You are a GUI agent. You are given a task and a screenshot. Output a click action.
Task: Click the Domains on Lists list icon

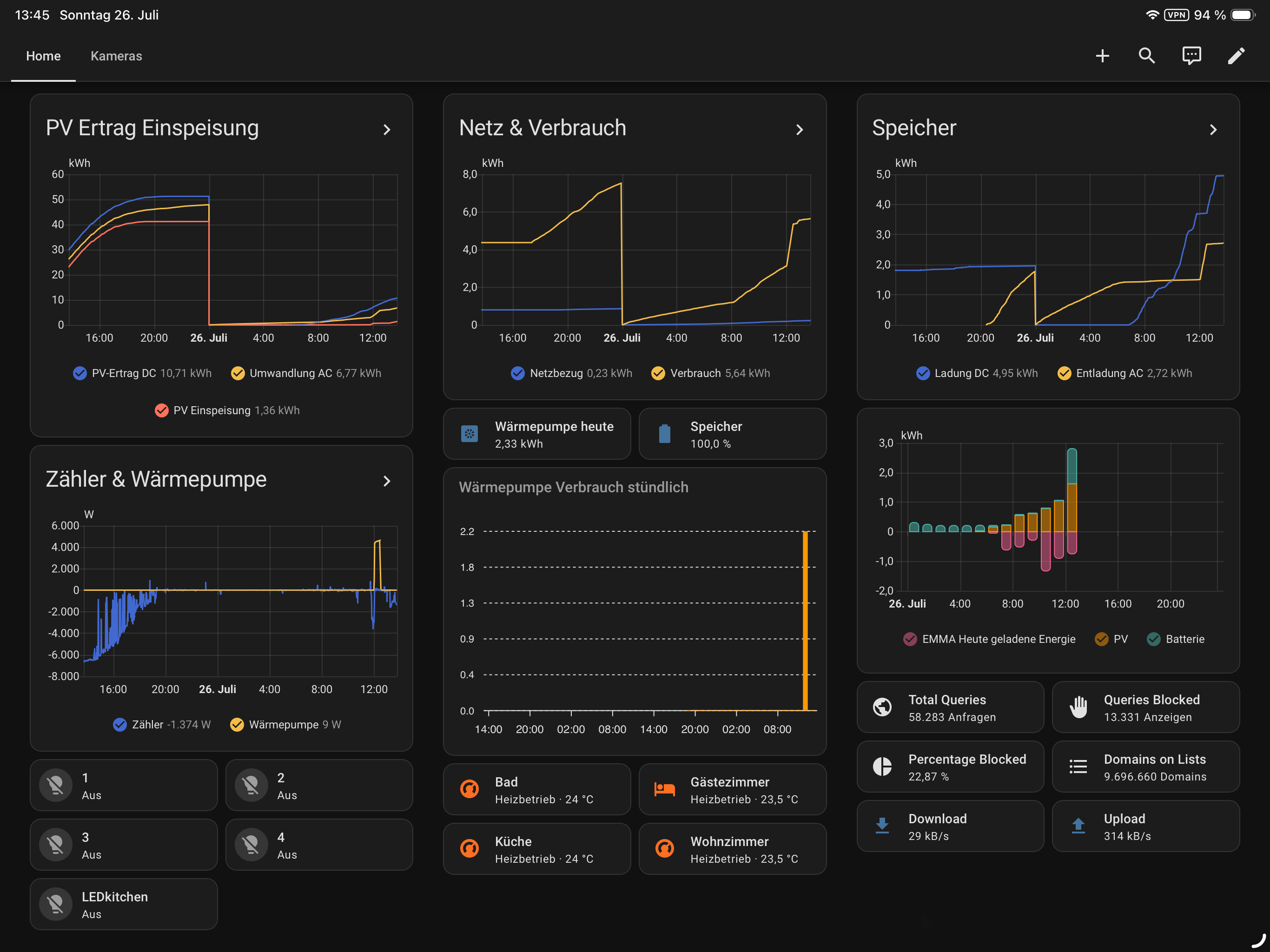(x=1078, y=766)
